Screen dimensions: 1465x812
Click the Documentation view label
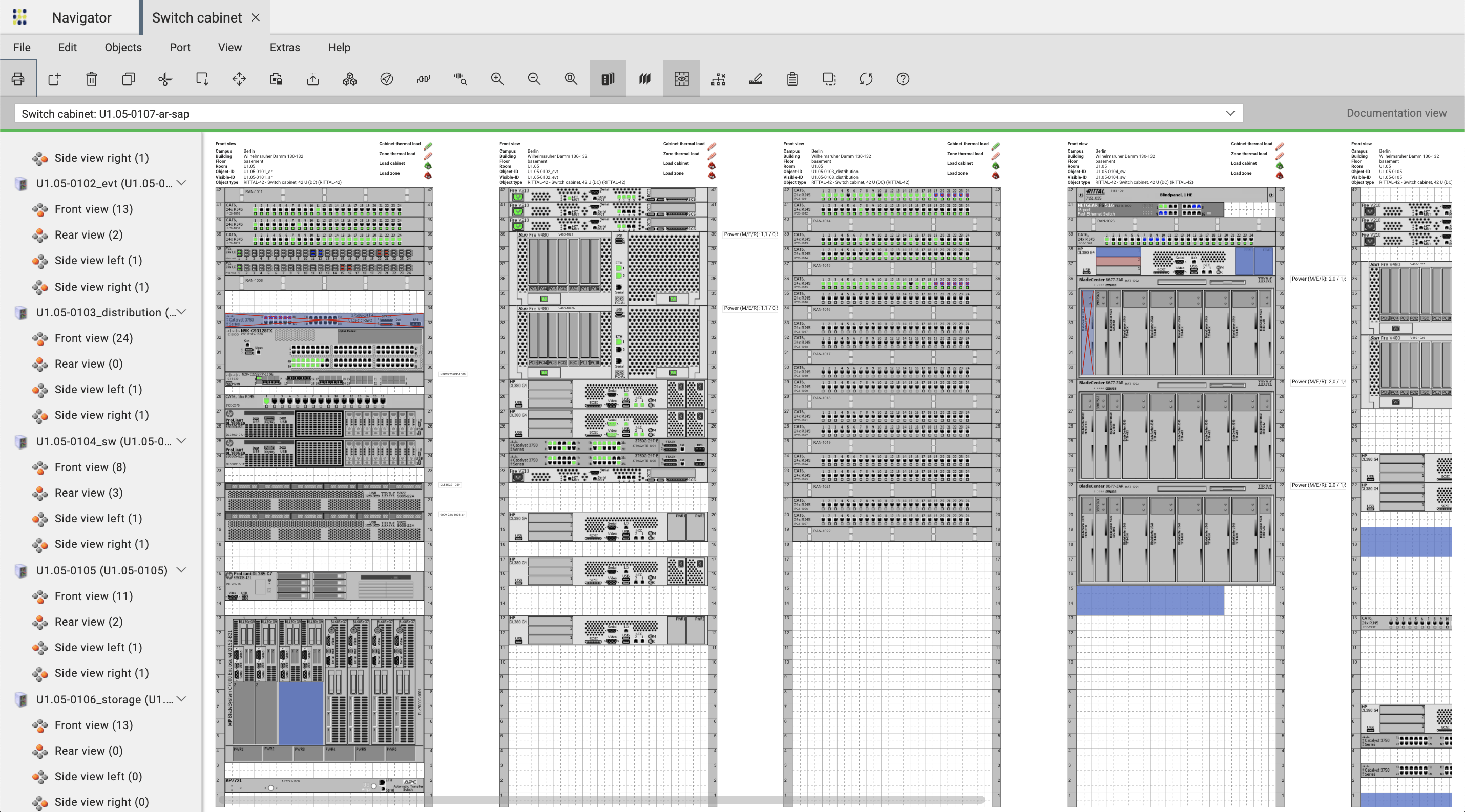pos(1396,113)
